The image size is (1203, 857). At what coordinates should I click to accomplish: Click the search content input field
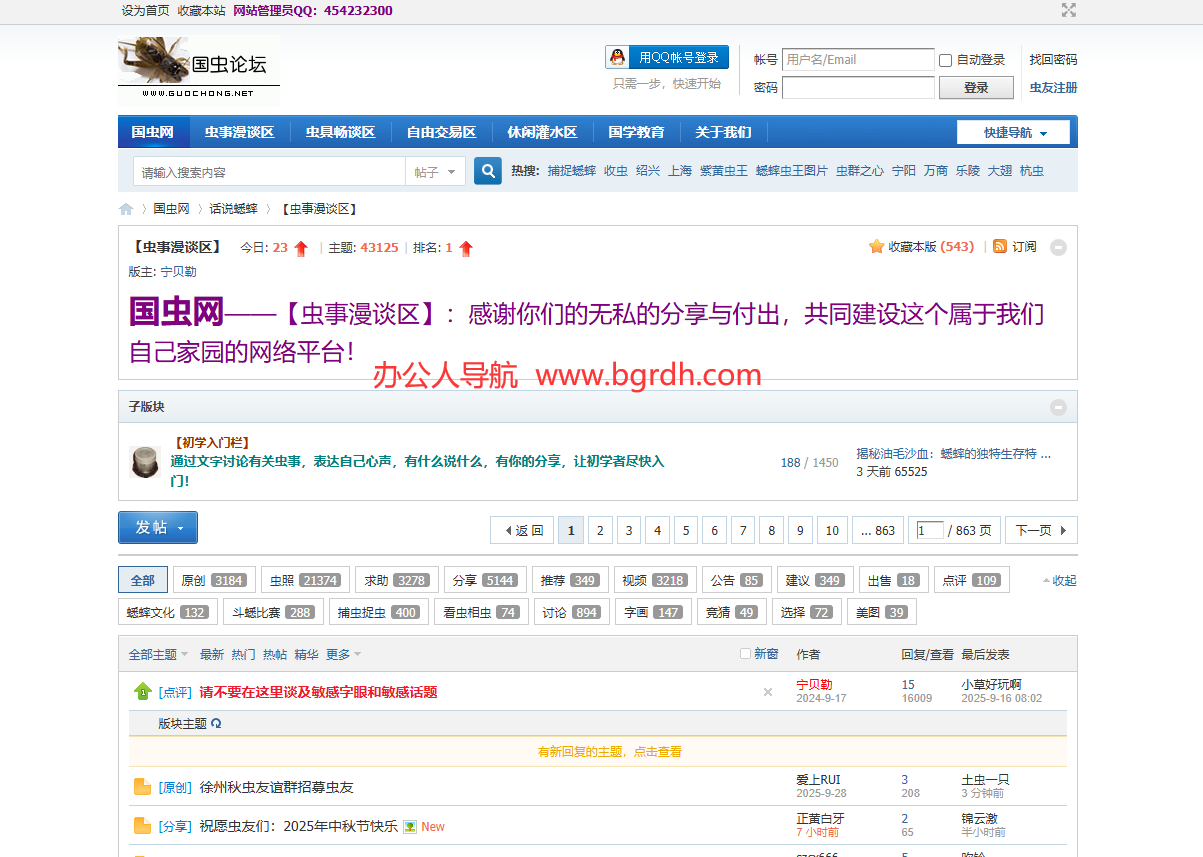(270, 172)
